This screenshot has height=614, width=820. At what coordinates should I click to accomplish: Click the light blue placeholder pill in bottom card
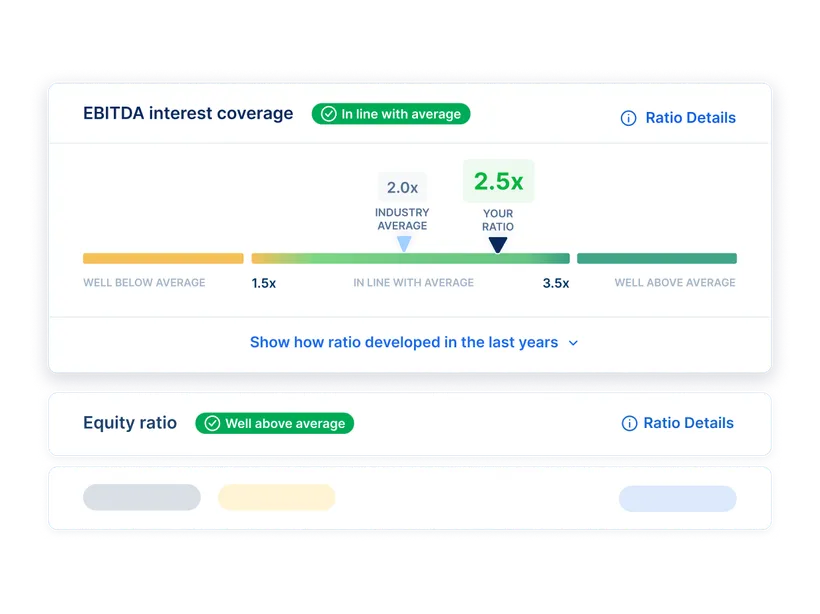pyautogui.click(x=678, y=499)
